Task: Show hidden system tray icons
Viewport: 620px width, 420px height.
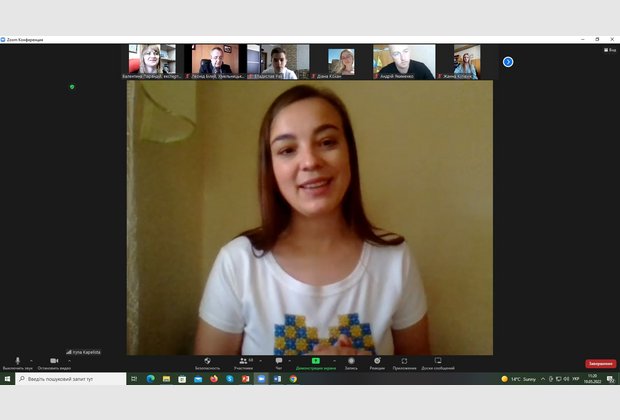Action: coord(543,379)
